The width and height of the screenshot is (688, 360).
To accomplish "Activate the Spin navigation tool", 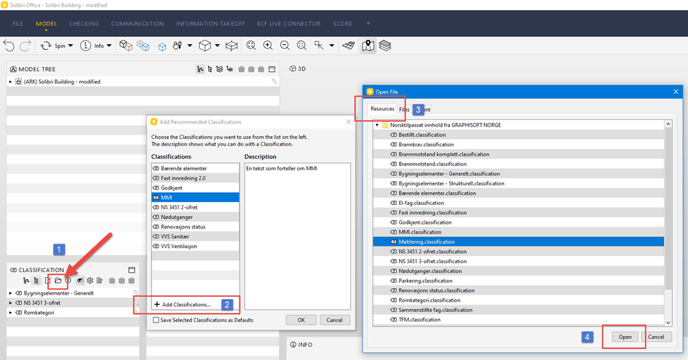I will tap(53, 46).
